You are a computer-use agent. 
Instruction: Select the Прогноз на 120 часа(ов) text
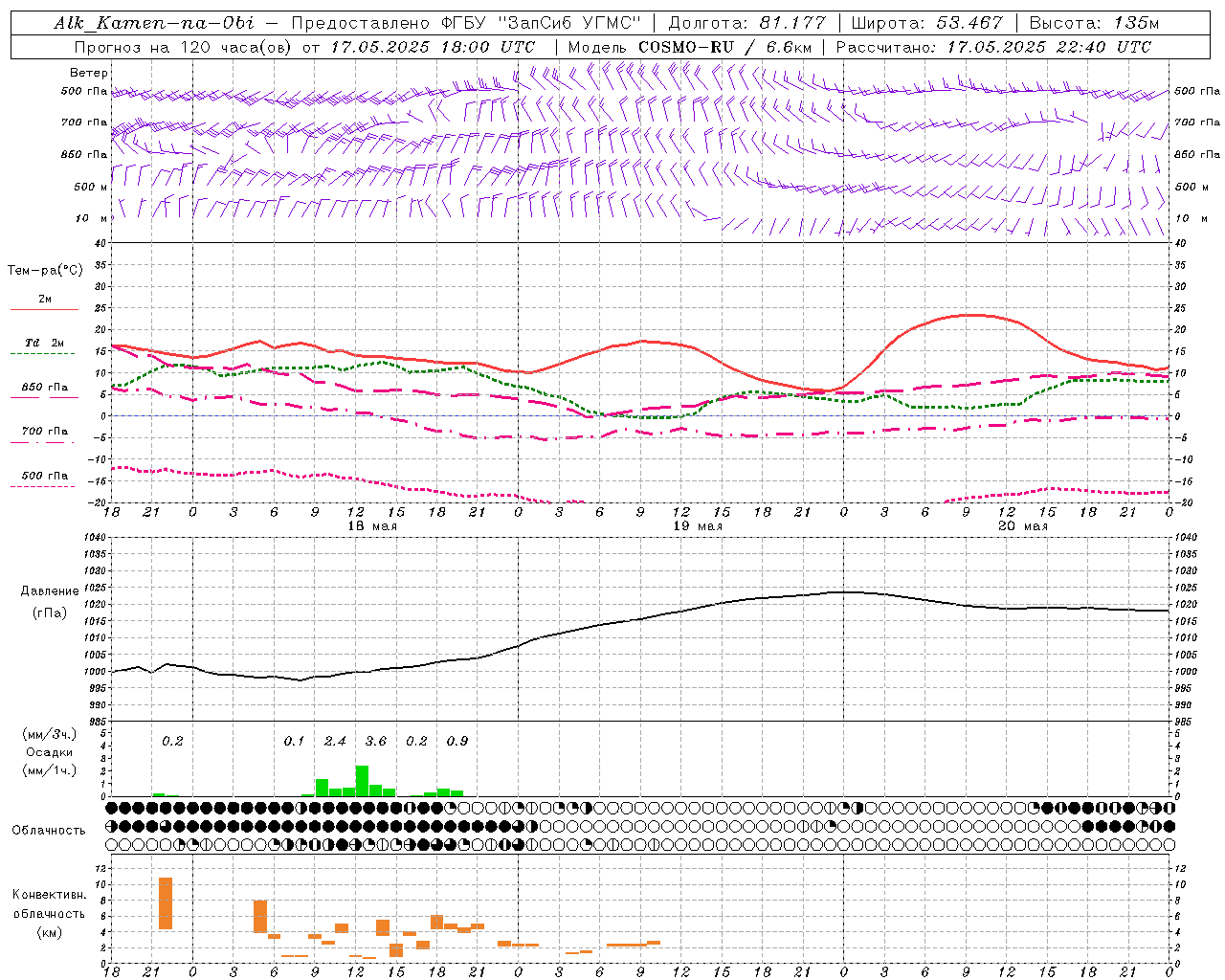[185, 47]
